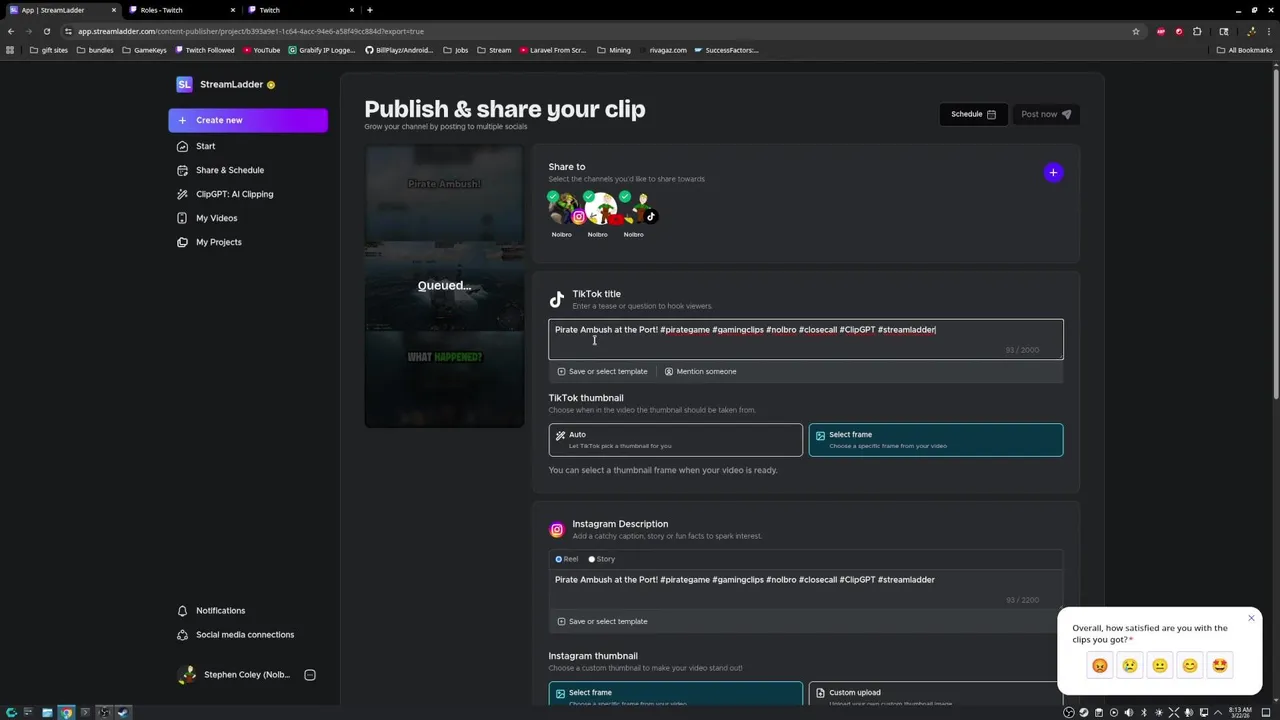Open the Mining bookmark folder

click(614, 50)
